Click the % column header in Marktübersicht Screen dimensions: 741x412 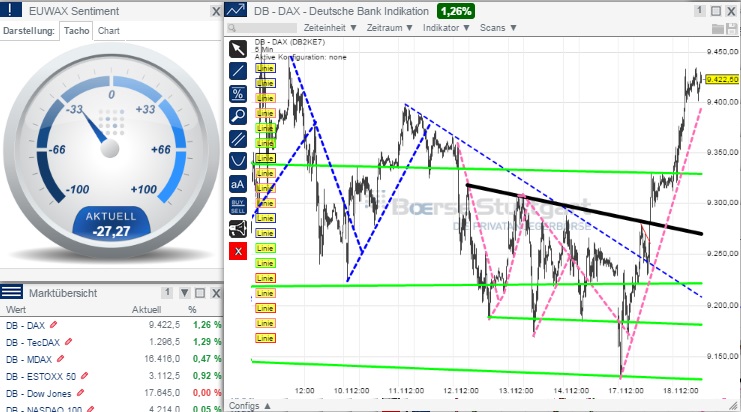192,310
